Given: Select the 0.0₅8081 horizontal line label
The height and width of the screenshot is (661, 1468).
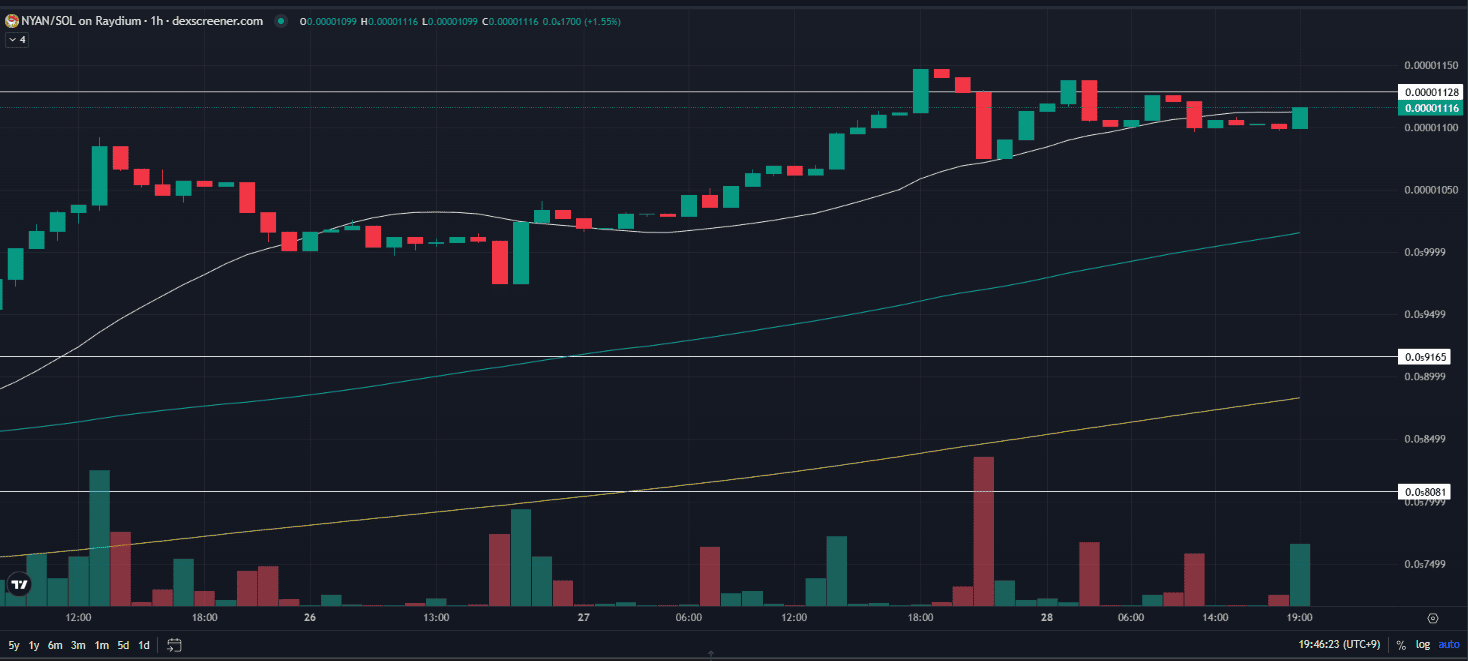Looking at the screenshot, I should [1426, 492].
